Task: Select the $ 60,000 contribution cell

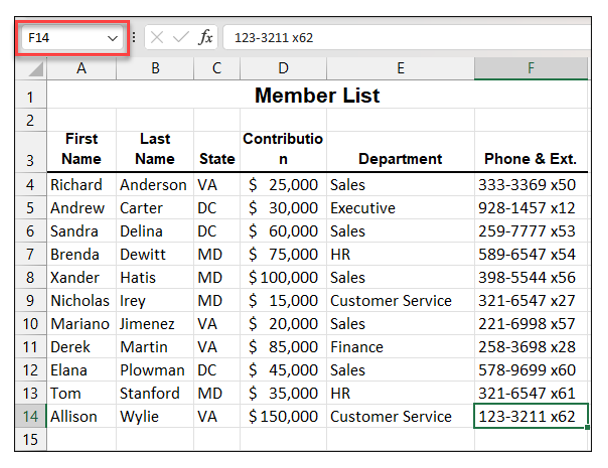Action: (283, 231)
